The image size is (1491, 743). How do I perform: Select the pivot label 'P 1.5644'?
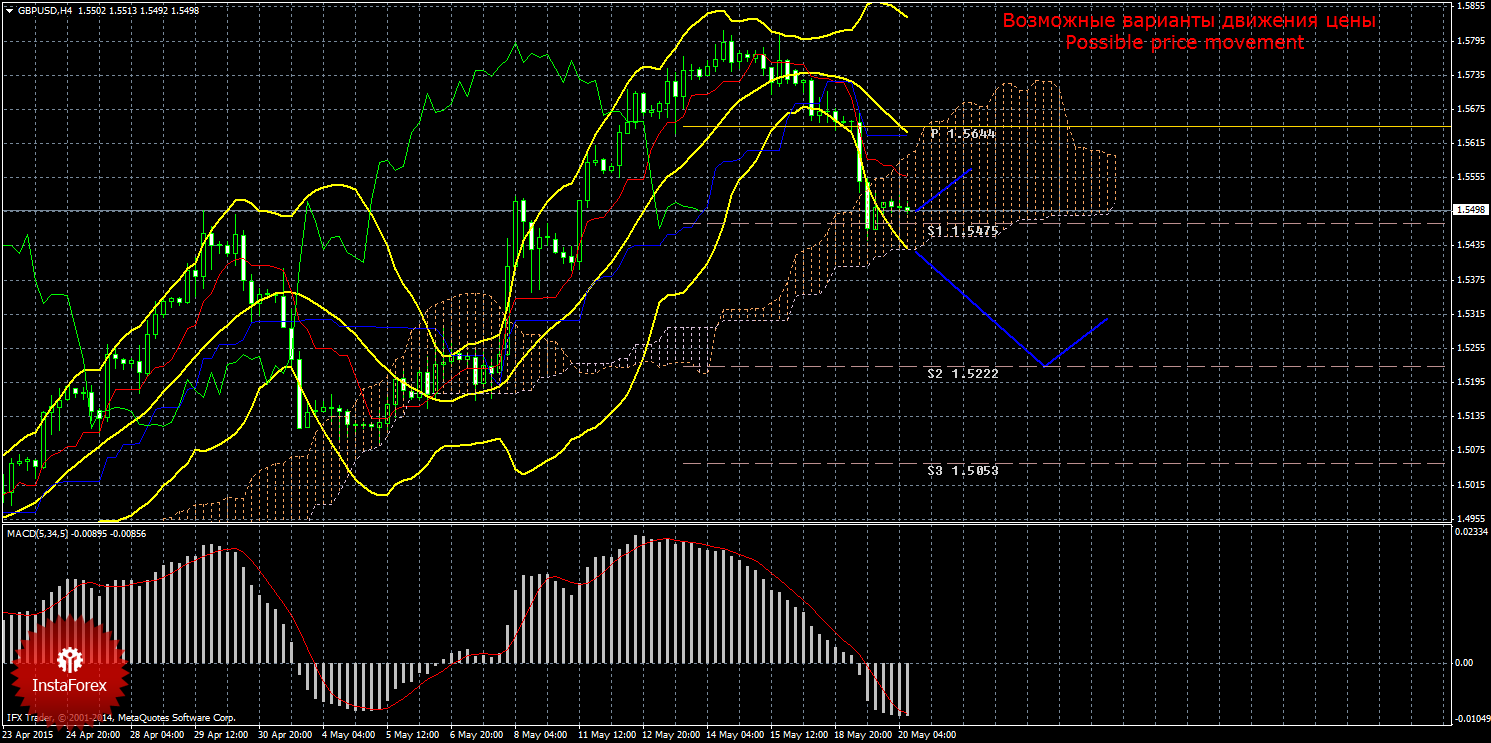coord(963,133)
